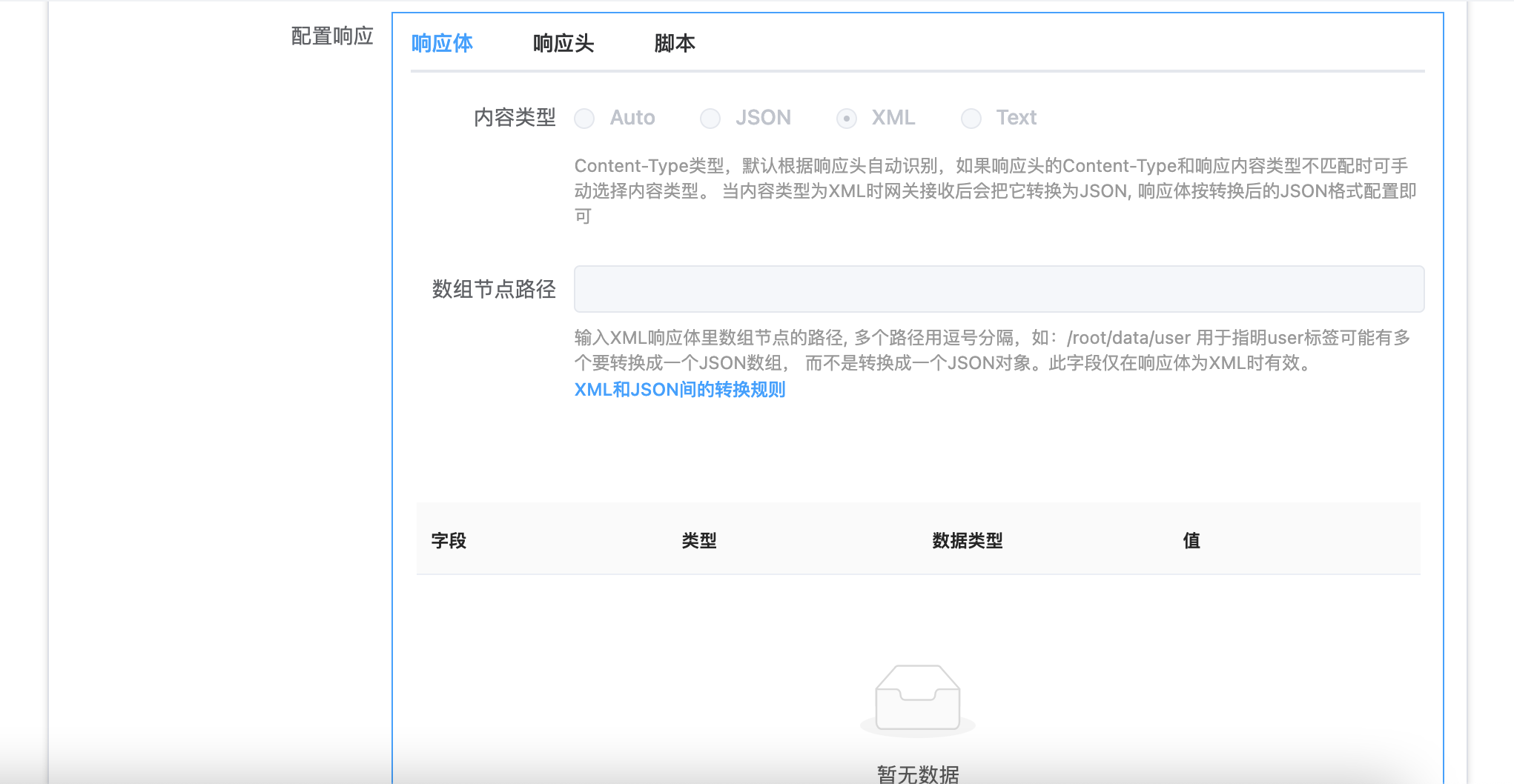Viewport: 1514px width, 784px height.
Task: Click the 数据类型 column header
Action: pos(968,541)
